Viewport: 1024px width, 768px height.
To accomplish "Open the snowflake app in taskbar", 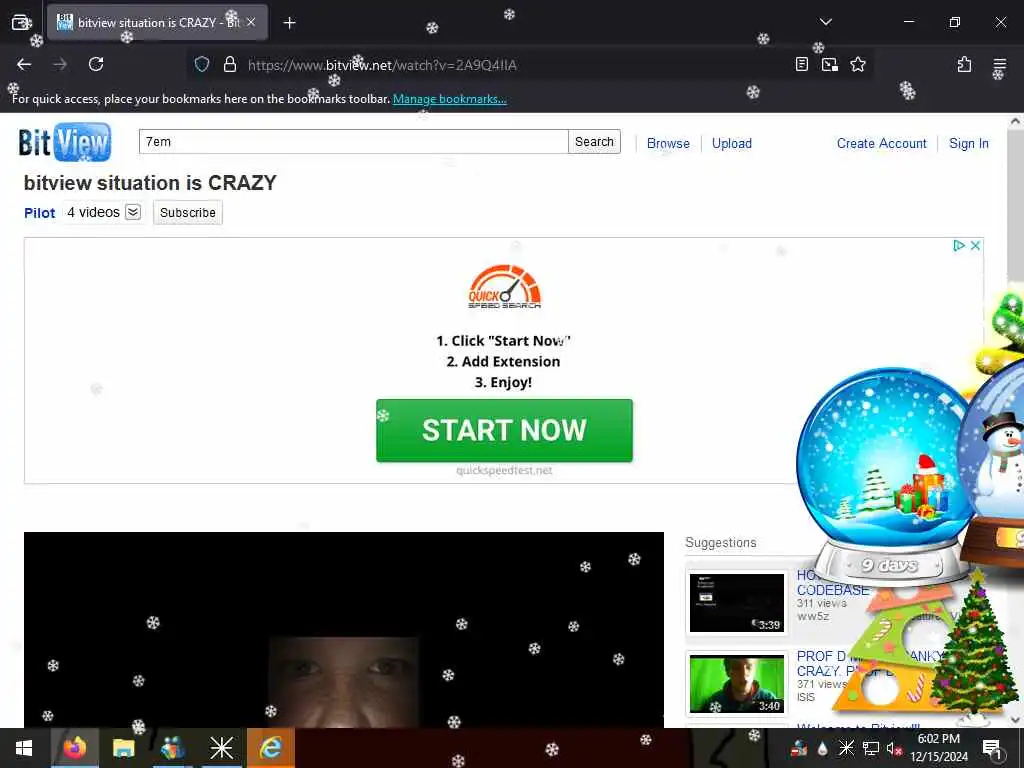I will (x=221, y=748).
